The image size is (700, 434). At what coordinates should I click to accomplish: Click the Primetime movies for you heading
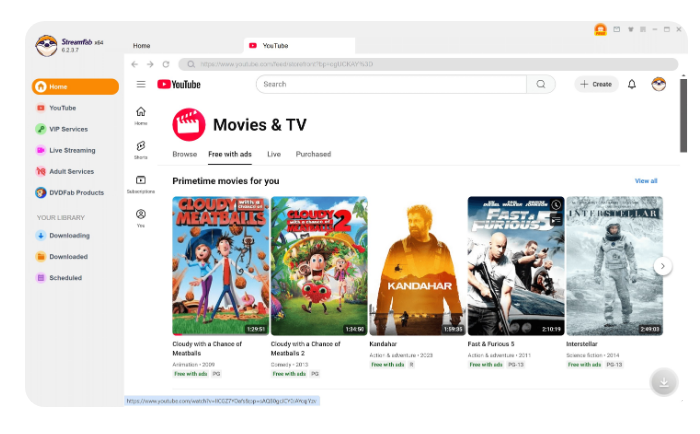click(226, 181)
